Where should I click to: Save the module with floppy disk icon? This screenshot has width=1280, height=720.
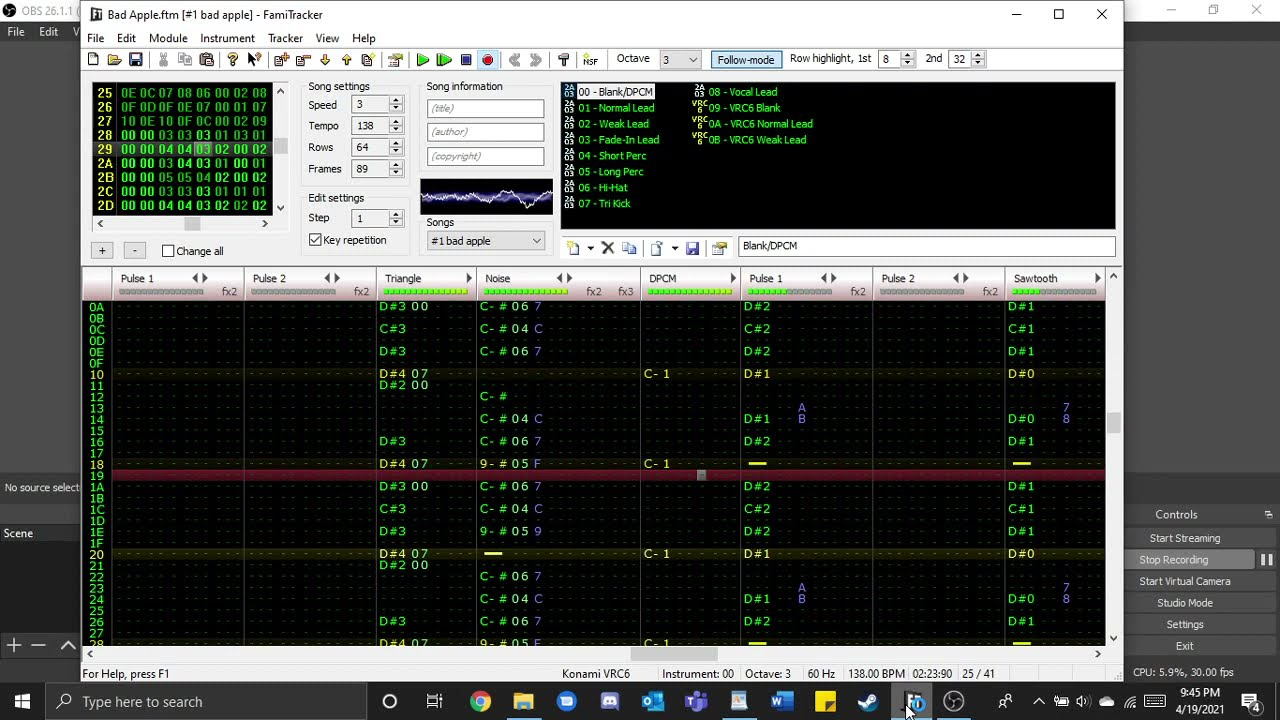click(136, 60)
